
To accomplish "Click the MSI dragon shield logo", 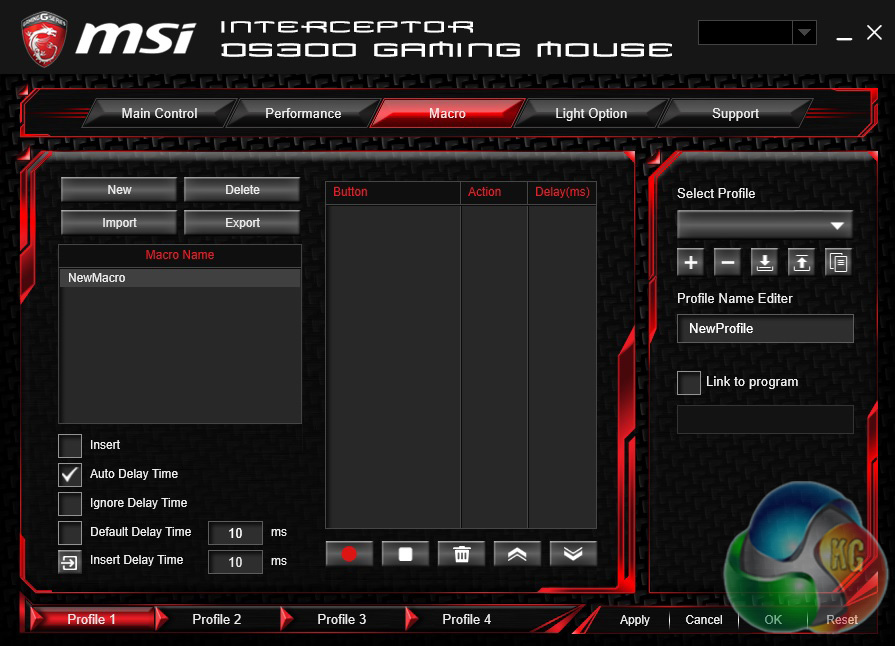I will pyautogui.click(x=45, y=39).
